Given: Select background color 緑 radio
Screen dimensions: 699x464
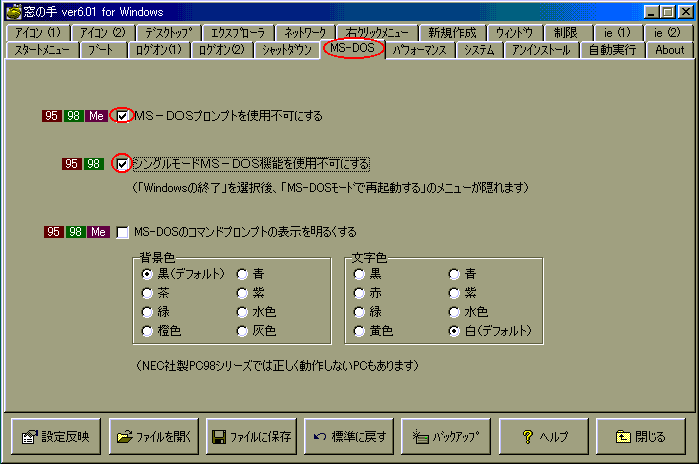Looking at the screenshot, I should tap(147, 312).
